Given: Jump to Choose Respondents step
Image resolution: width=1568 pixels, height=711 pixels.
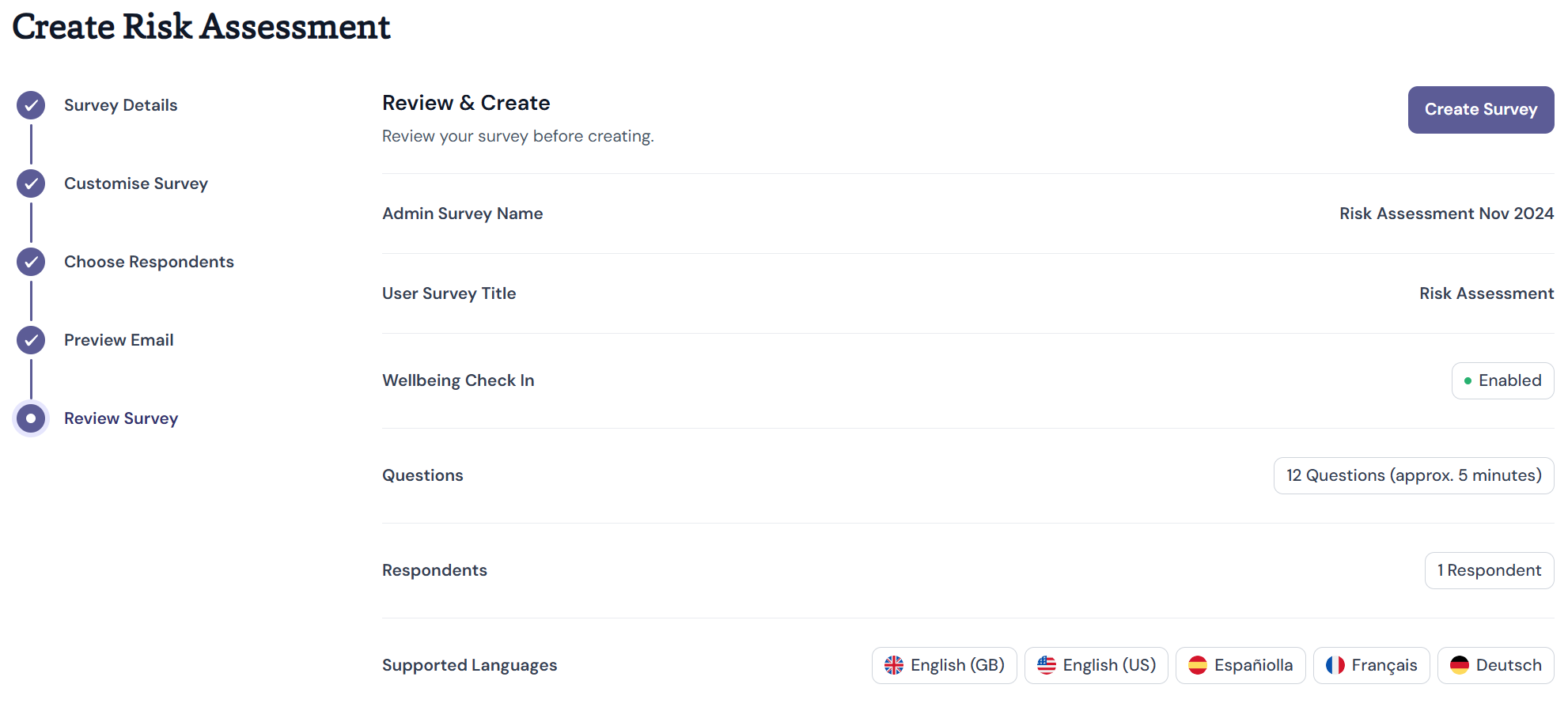Looking at the screenshot, I should point(149,262).
